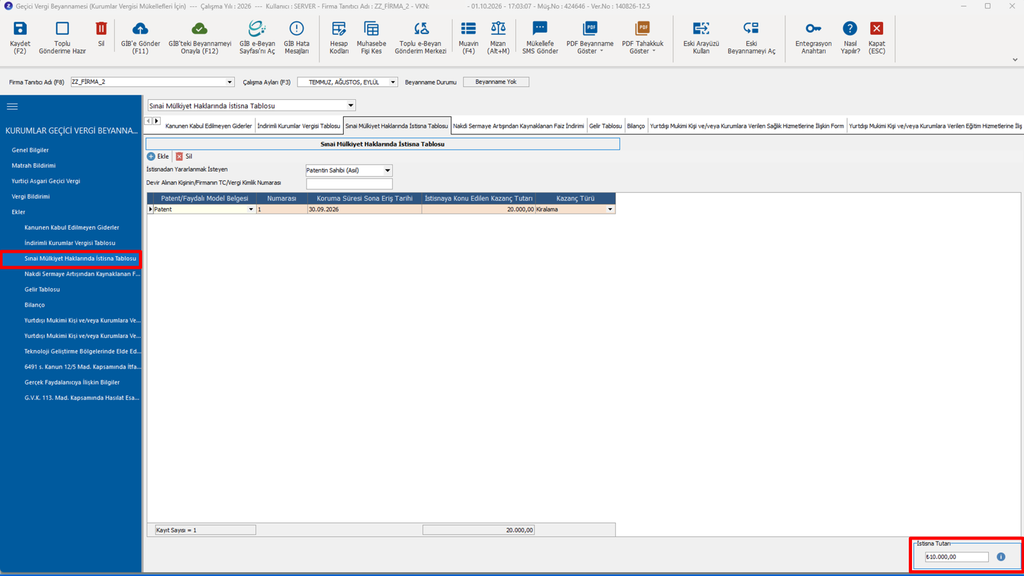Toggle the sidebar hamburger menu

pos(12,106)
